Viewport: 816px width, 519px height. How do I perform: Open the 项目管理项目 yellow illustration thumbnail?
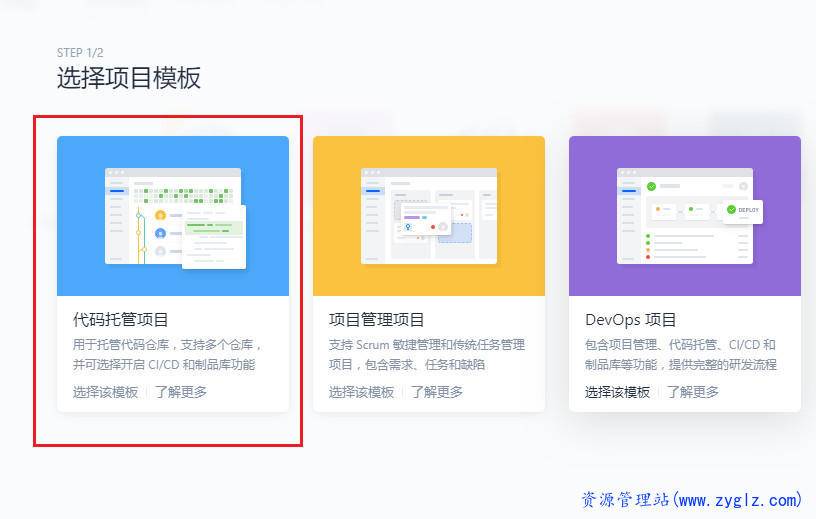click(x=429, y=216)
